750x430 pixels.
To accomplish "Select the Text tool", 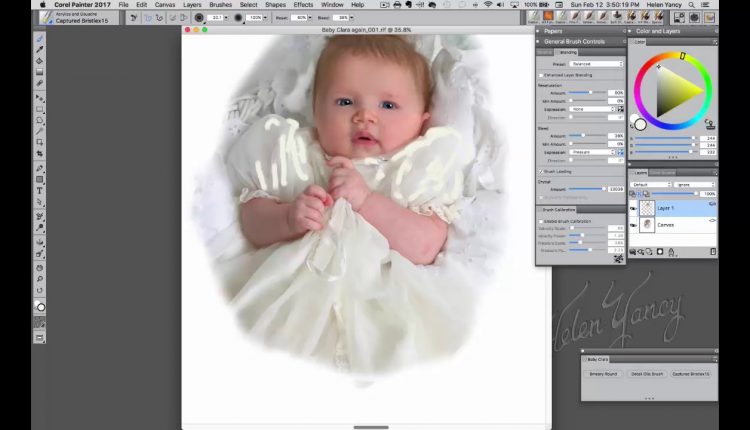I will (40, 190).
